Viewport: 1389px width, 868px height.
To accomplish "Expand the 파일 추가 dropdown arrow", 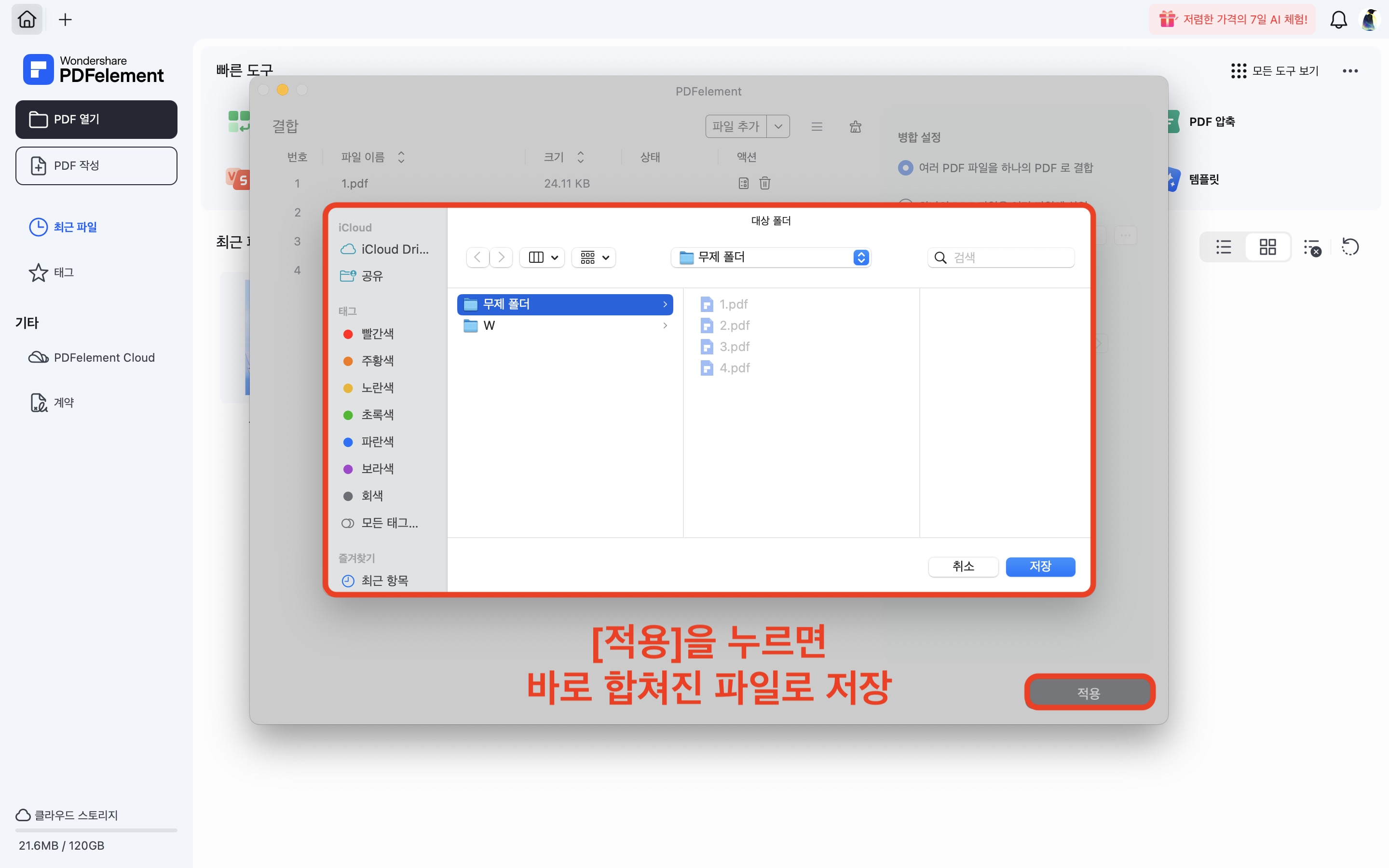I will coord(778,126).
